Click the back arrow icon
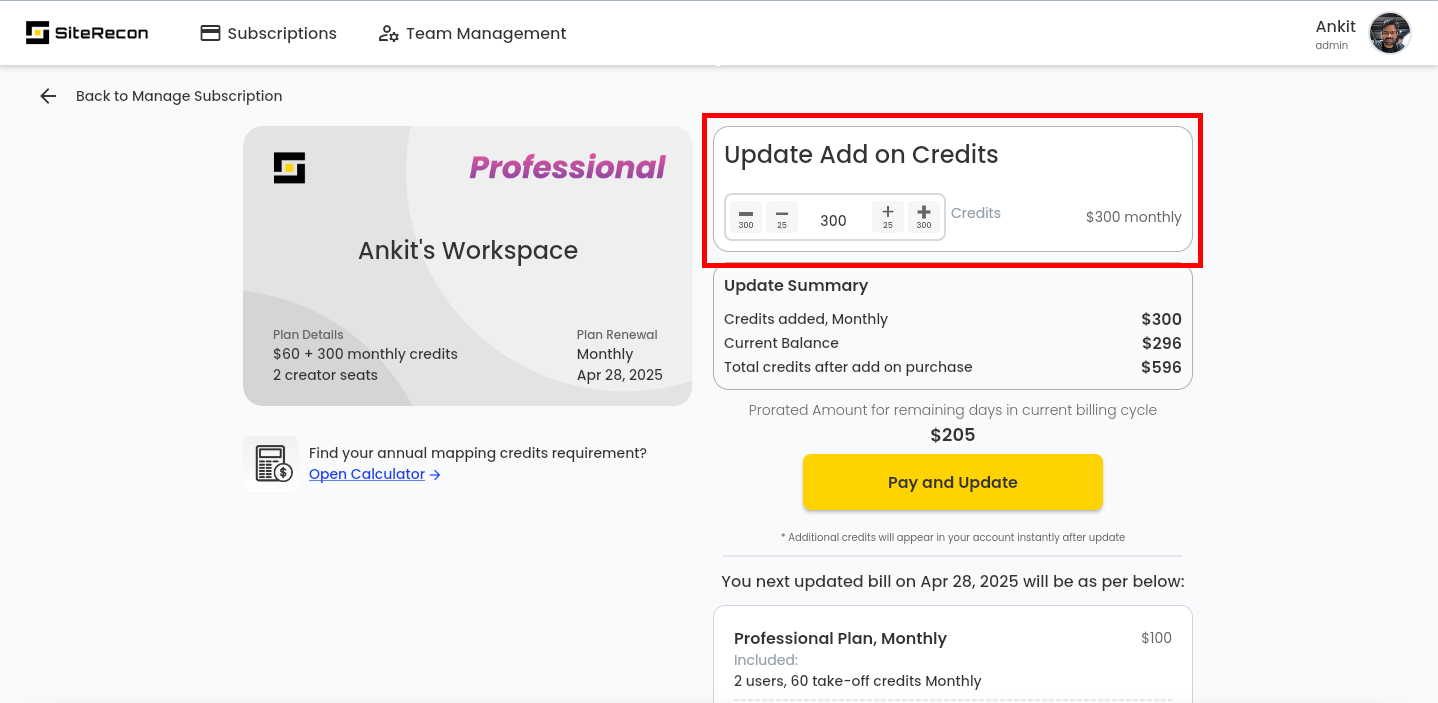Screen dimensions: 1438x703 48,96
